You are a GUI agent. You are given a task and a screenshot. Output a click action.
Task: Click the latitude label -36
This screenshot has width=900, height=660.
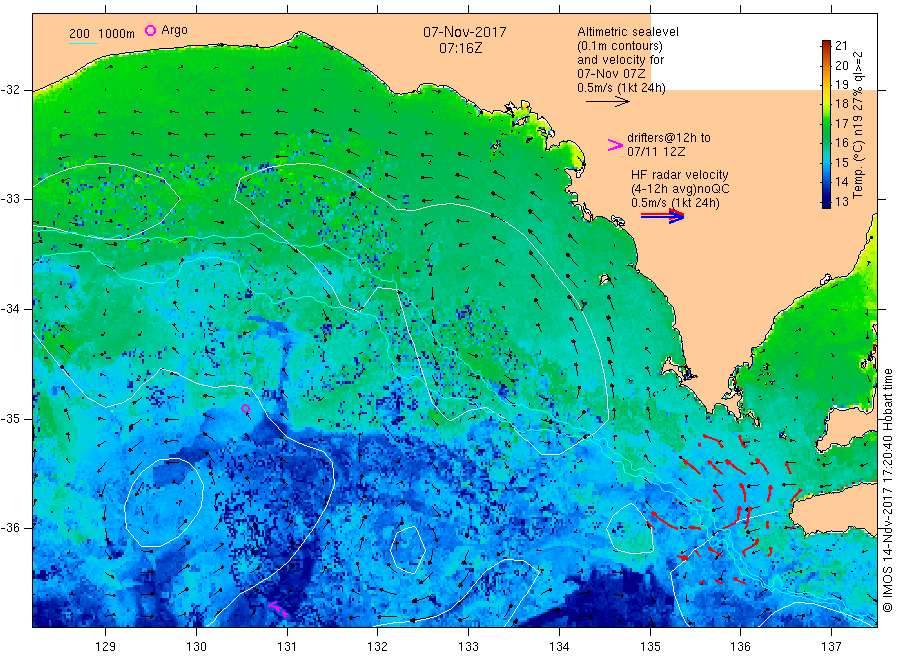(10, 527)
